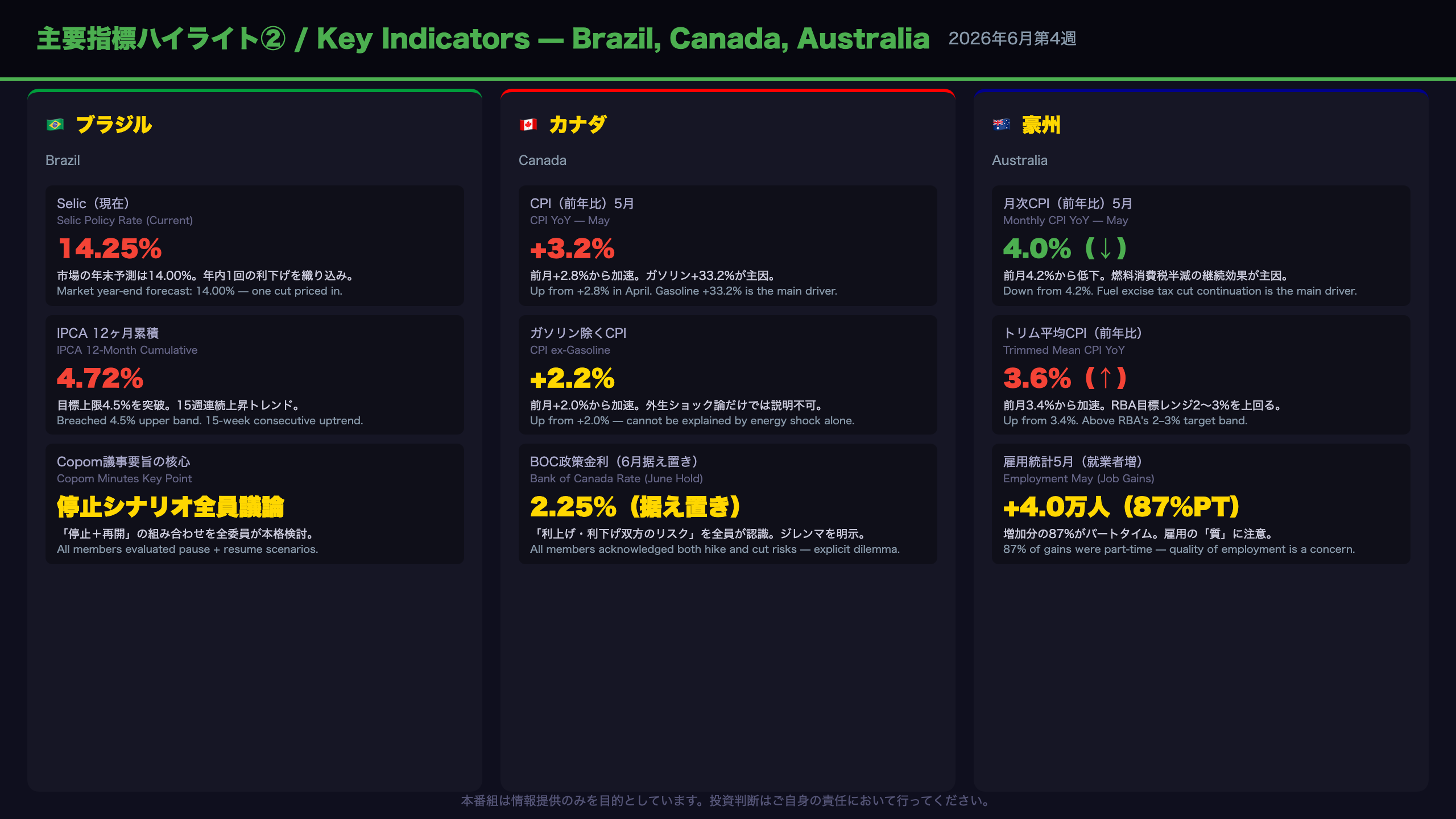Click the 2026年6月第4週 date label

coord(1012,39)
